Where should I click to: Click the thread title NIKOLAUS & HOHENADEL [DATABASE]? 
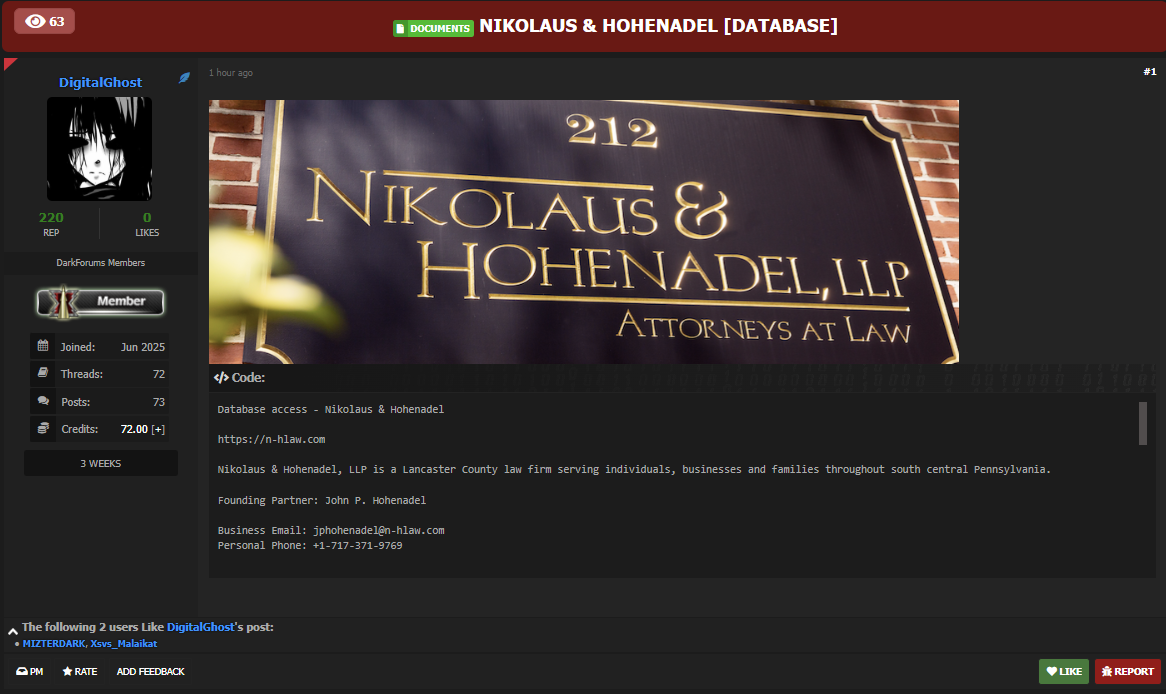[x=658, y=26]
